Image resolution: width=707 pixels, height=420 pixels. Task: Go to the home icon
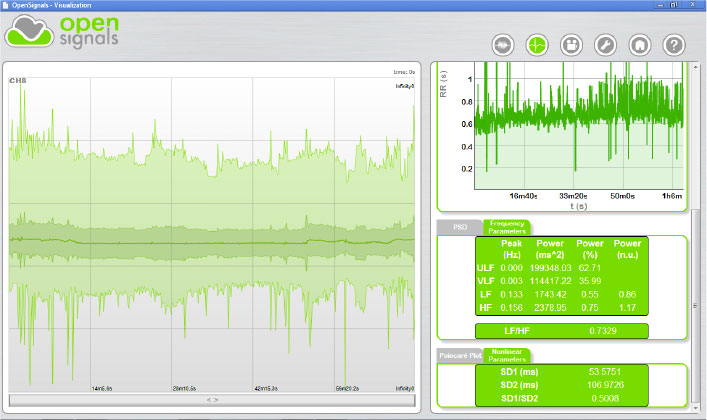click(640, 45)
